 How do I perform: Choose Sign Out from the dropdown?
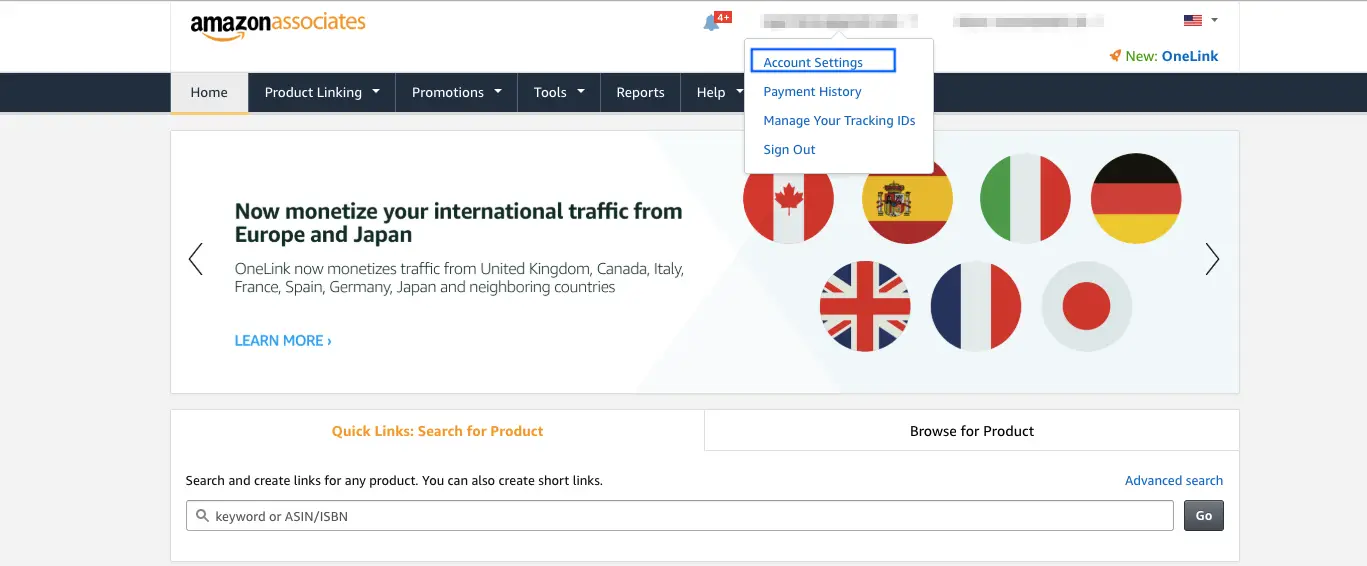point(789,149)
